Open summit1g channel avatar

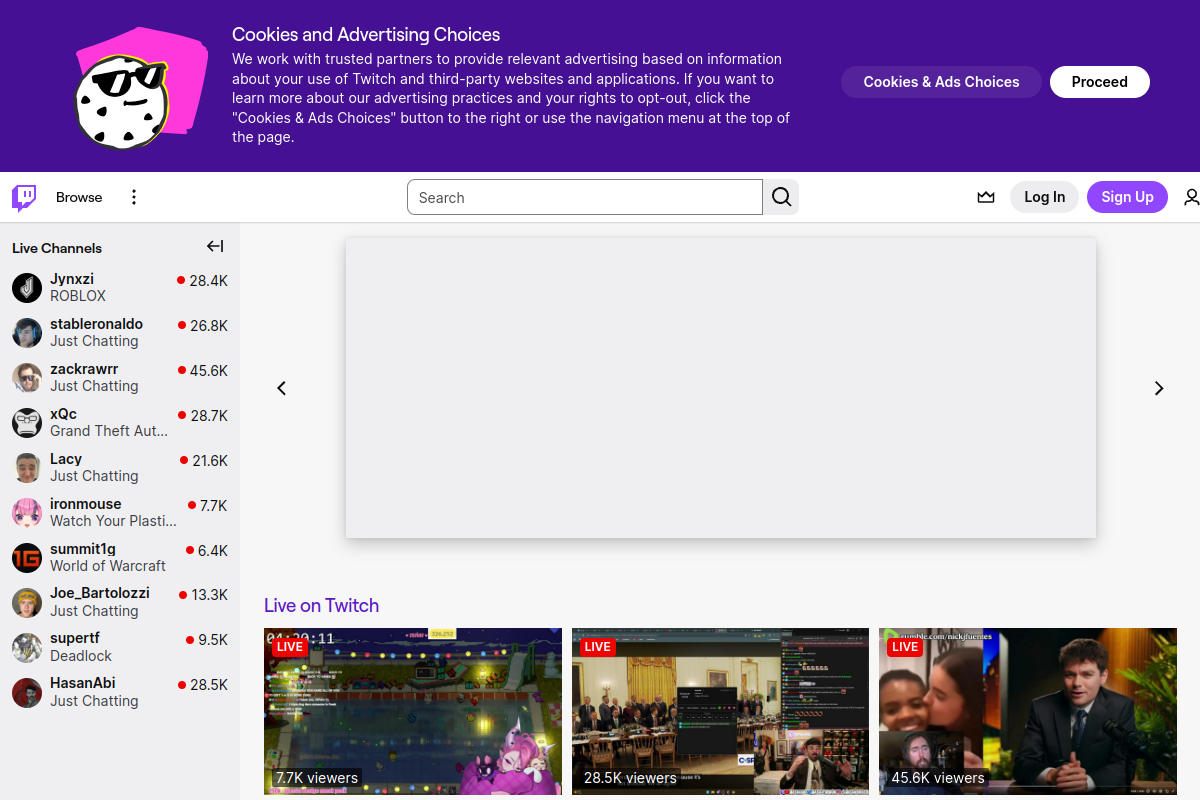[x=27, y=558]
